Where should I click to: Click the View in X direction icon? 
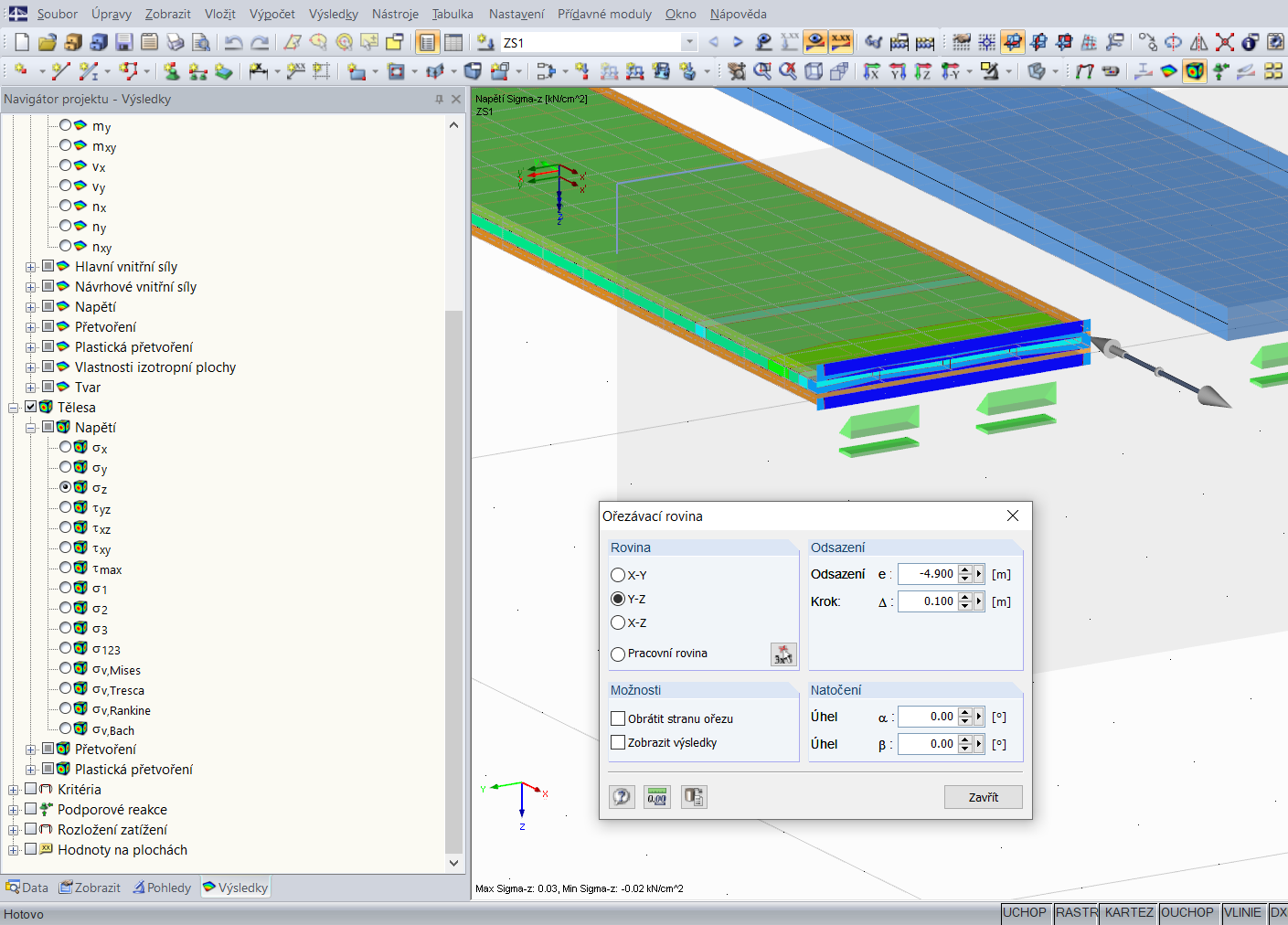[872, 71]
